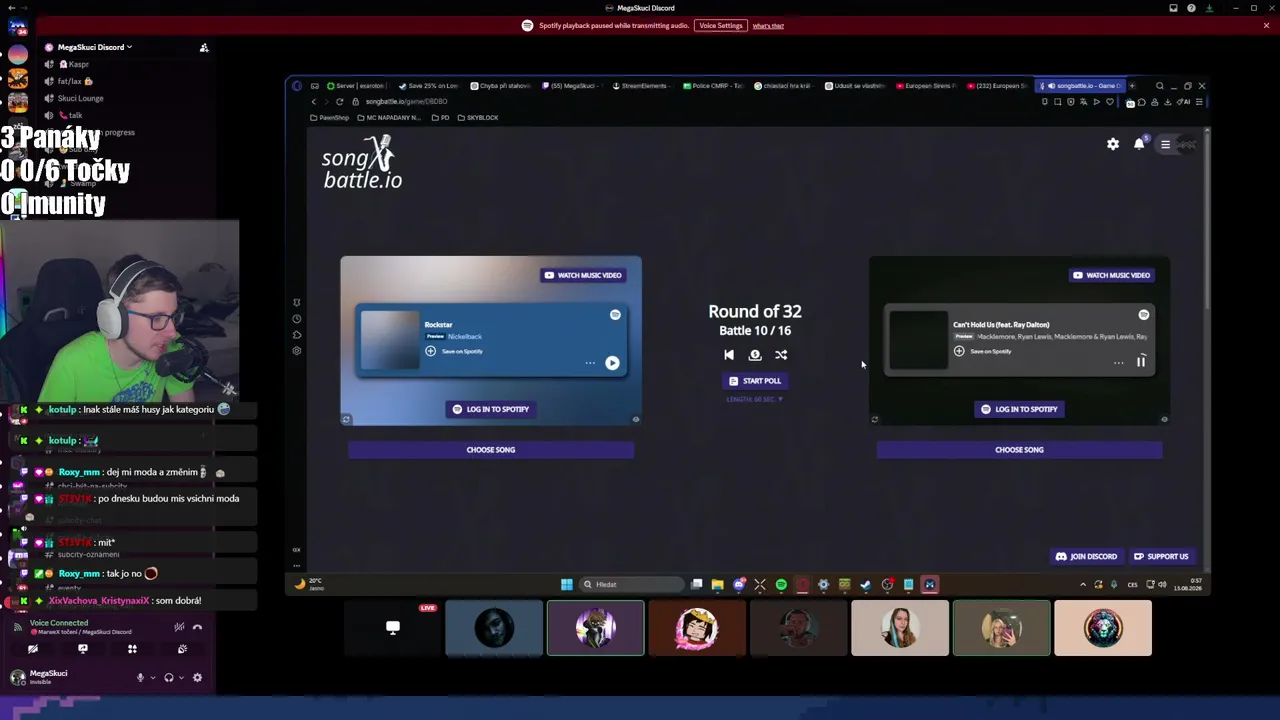Open Steam from the taskbar
The width and height of the screenshot is (1280, 720).
pyautogui.click(x=866, y=585)
